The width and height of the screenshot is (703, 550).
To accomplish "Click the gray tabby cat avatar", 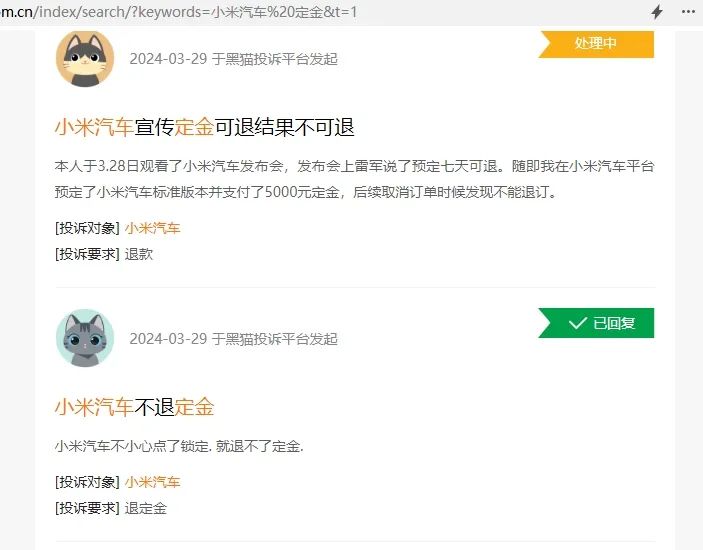I will click(85, 338).
